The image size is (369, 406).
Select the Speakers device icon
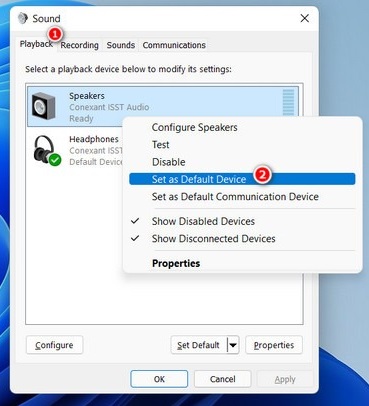pyautogui.click(x=43, y=107)
